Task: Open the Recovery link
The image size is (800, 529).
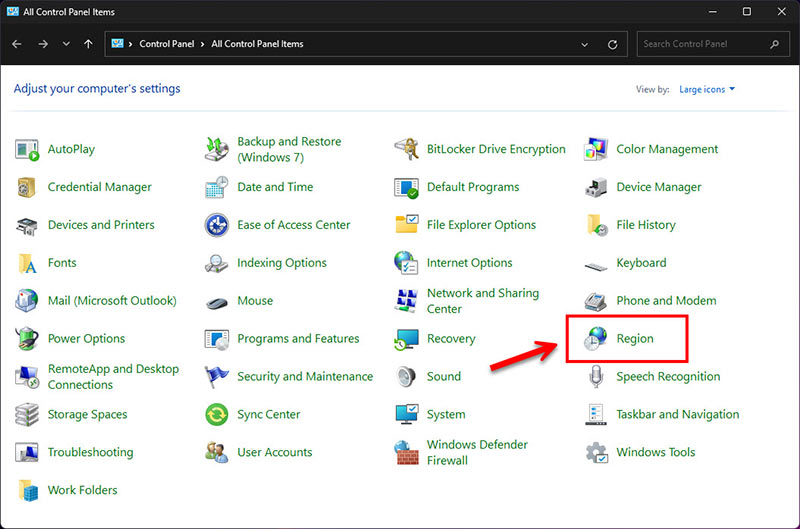Action: point(451,339)
